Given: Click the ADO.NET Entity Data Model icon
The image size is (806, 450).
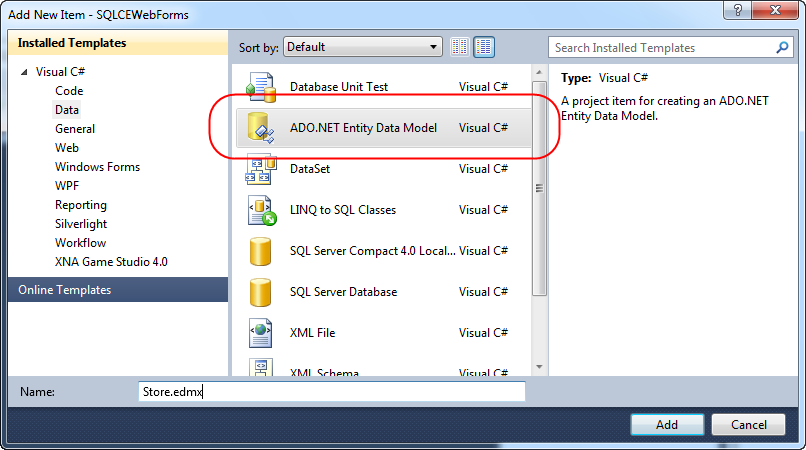Looking at the screenshot, I should tap(261, 128).
